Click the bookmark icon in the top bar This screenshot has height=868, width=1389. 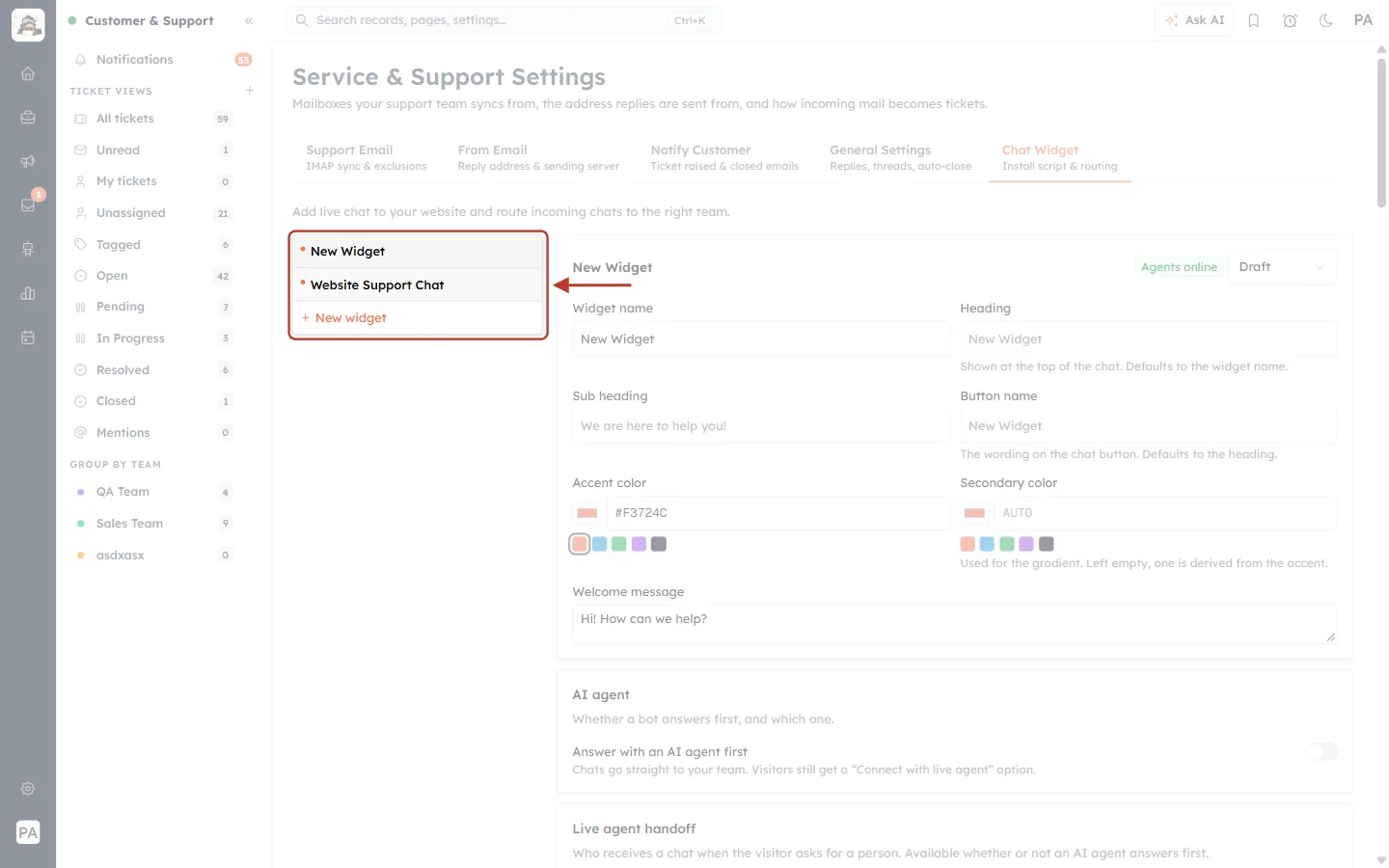(1254, 20)
